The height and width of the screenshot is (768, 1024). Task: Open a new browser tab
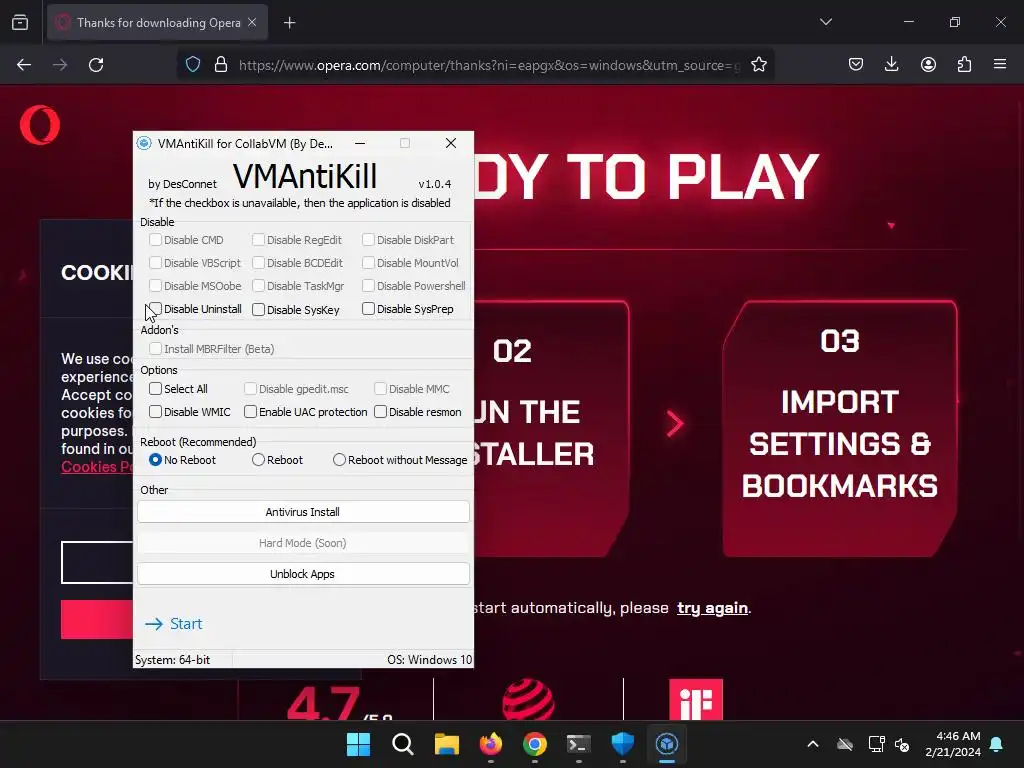coord(289,23)
